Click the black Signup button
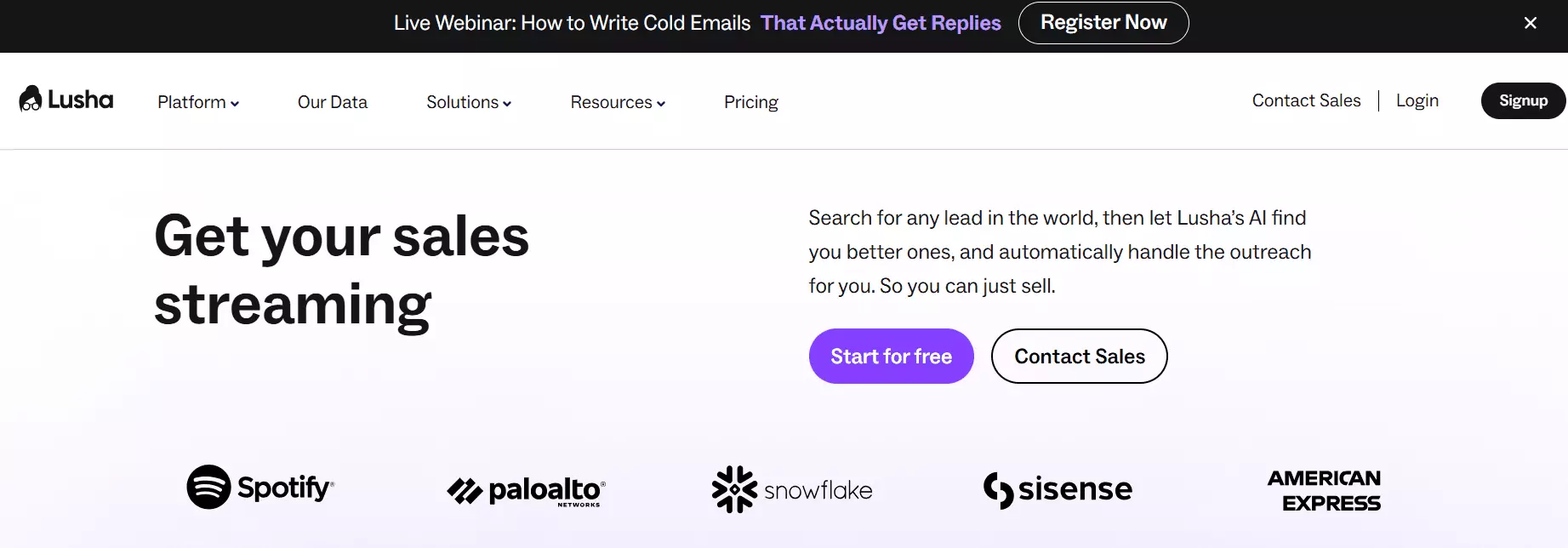The image size is (1568, 548). [x=1523, y=100]
